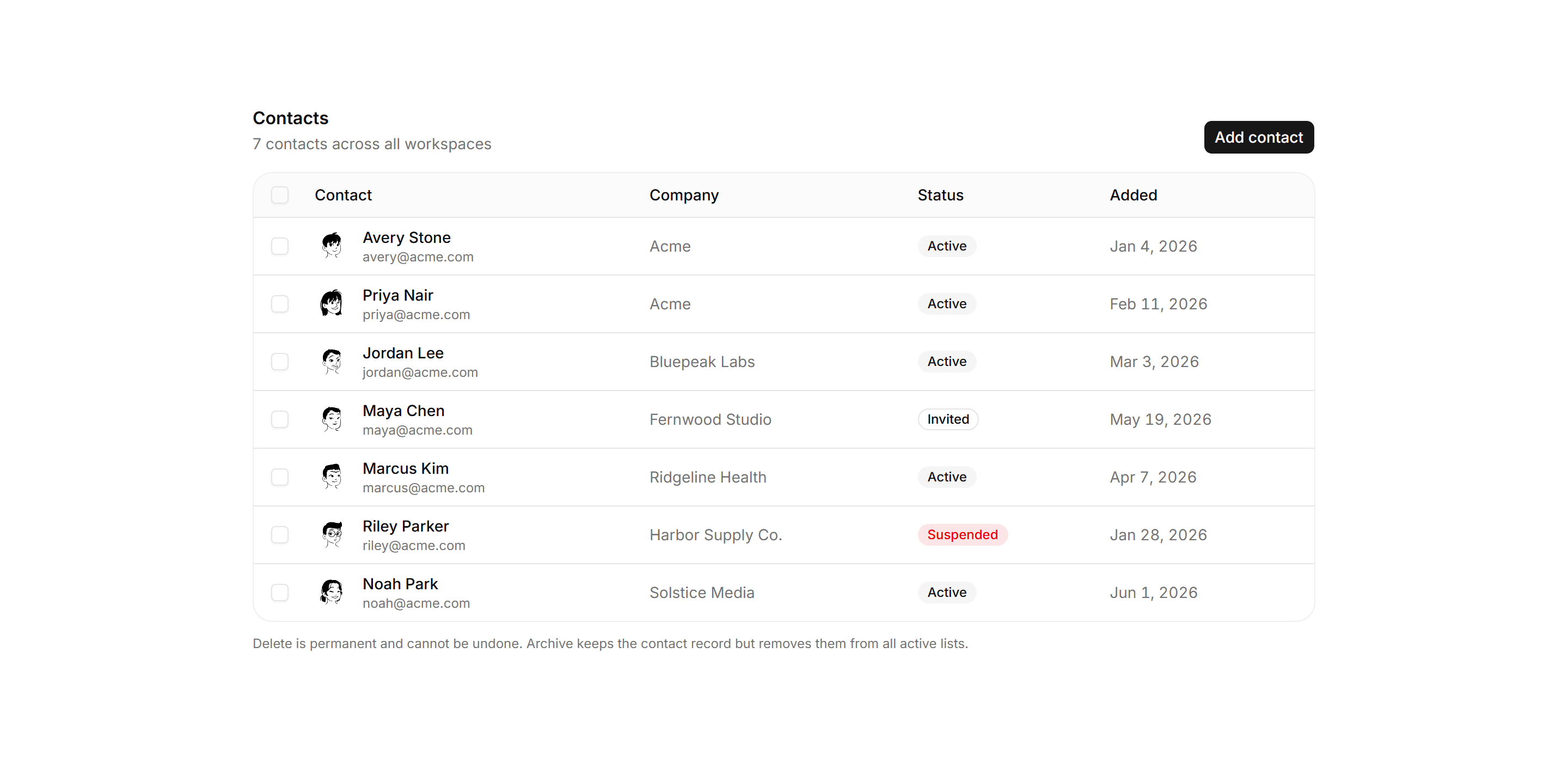
Task: Select Jordan Lee's row checkbox
Action: [x=280, y=362]
